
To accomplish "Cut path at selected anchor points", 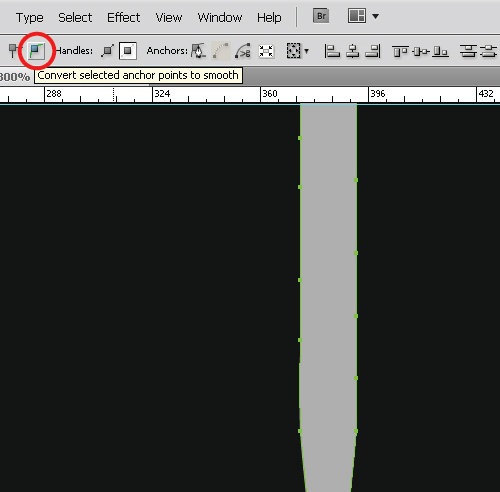I will pyautogui.click(x=243, y=51).
